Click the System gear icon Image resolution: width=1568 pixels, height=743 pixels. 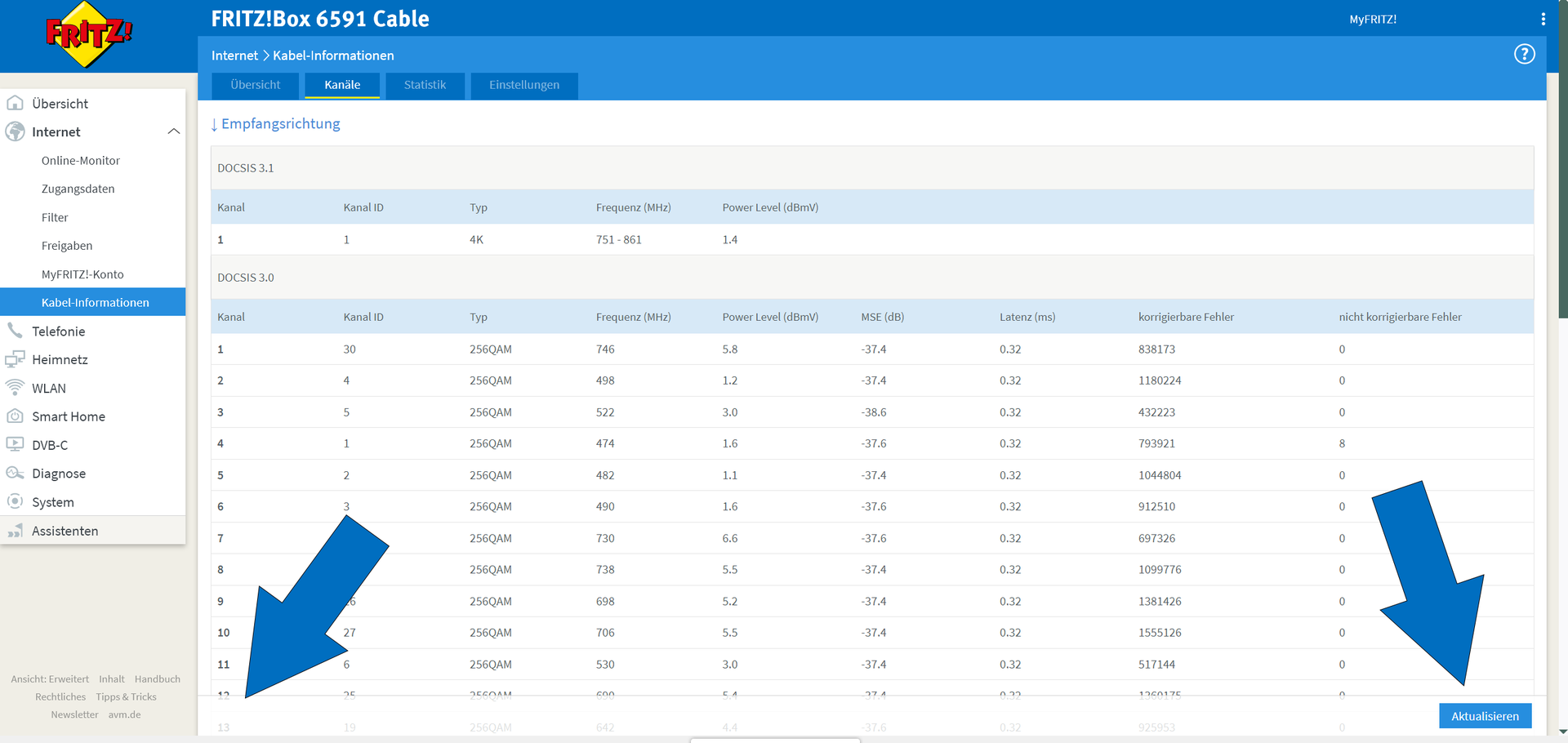tap(15, 502)
